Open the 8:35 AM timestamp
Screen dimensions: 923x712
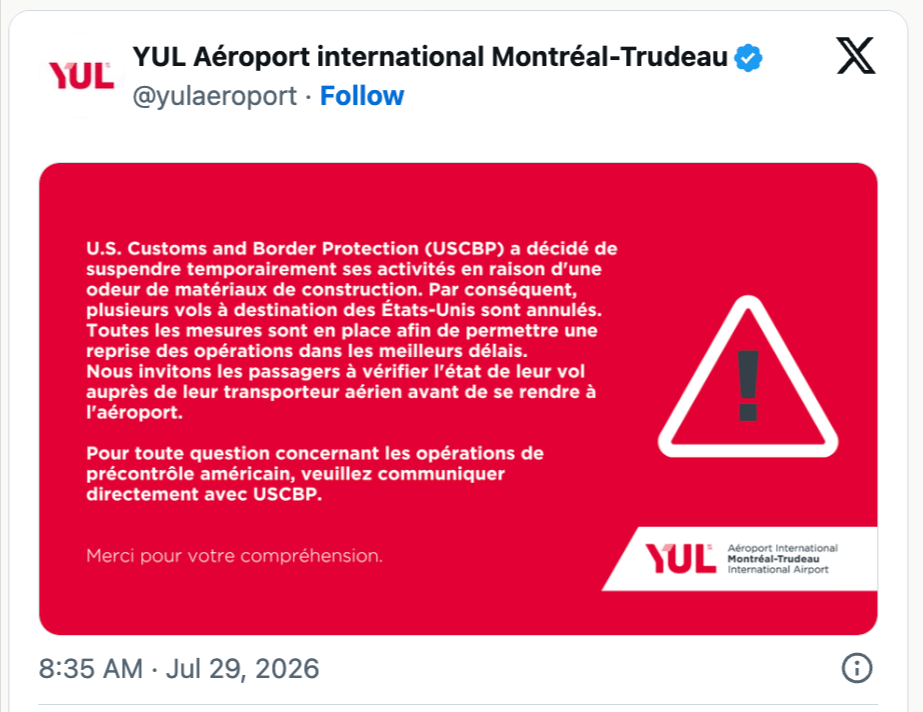click(x=91, y=668)
